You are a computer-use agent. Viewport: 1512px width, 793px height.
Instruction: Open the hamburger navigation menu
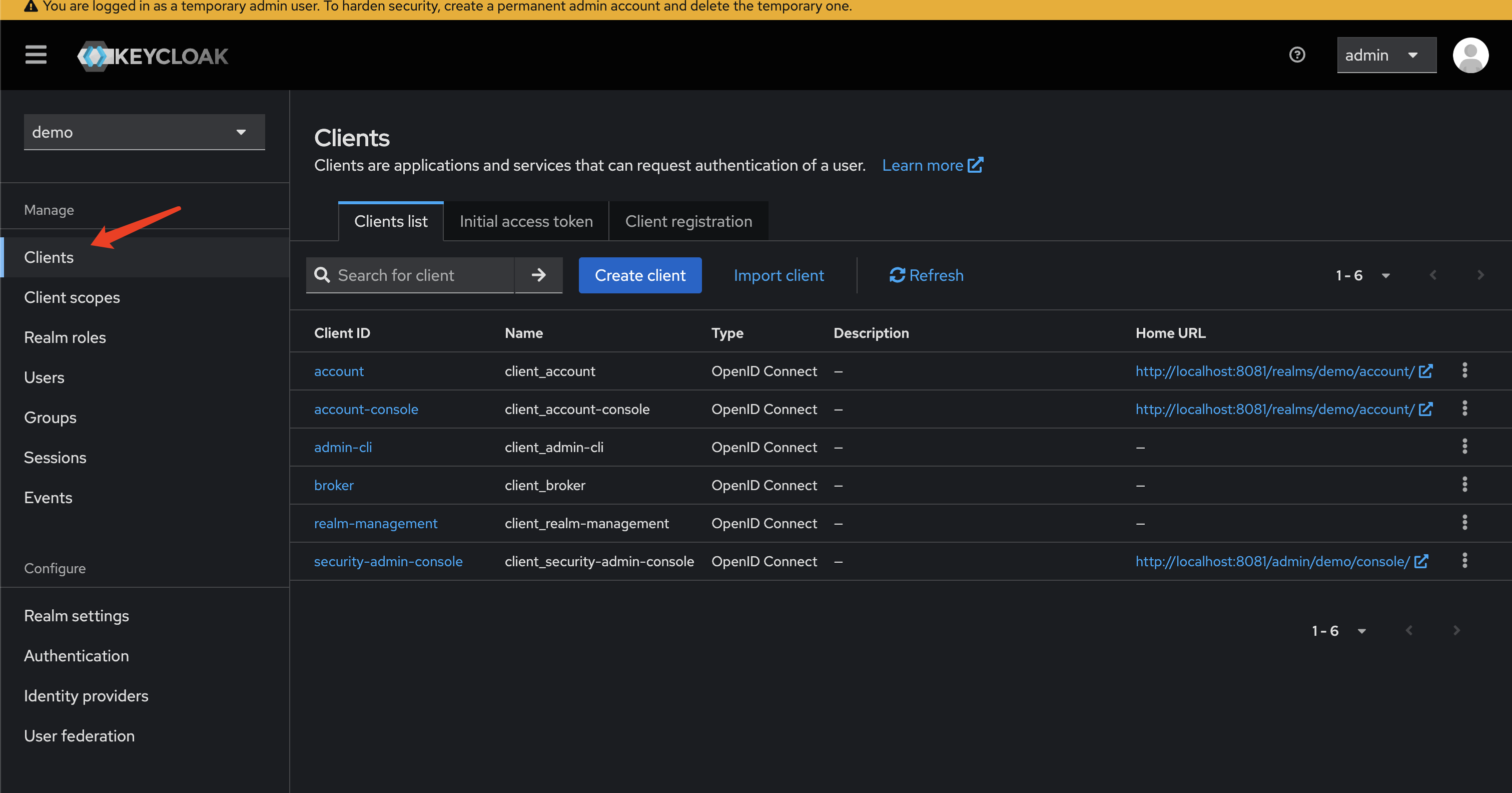(36, 55)
